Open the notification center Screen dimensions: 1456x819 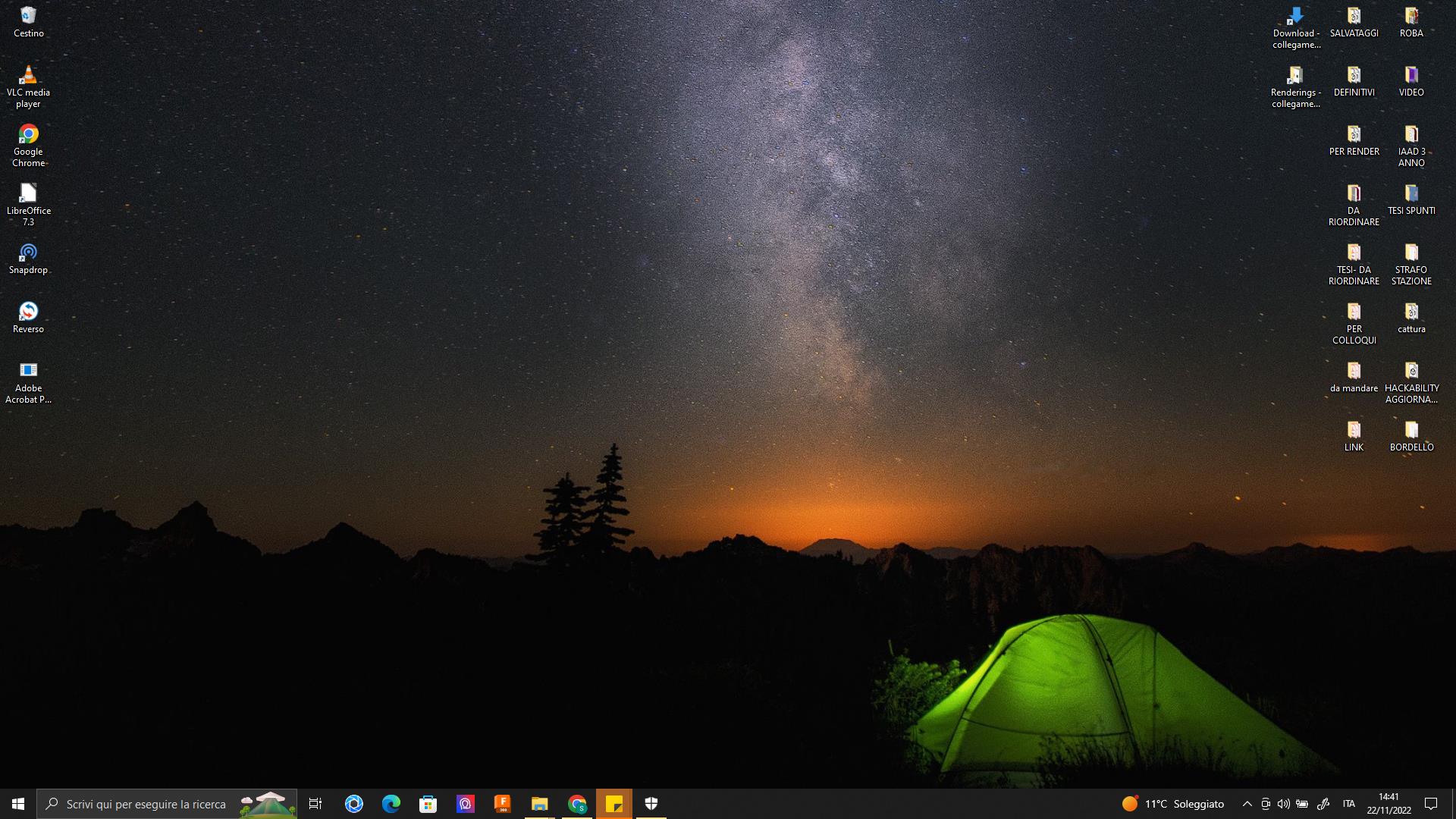pyautogui.click(x=1431, y=804)
